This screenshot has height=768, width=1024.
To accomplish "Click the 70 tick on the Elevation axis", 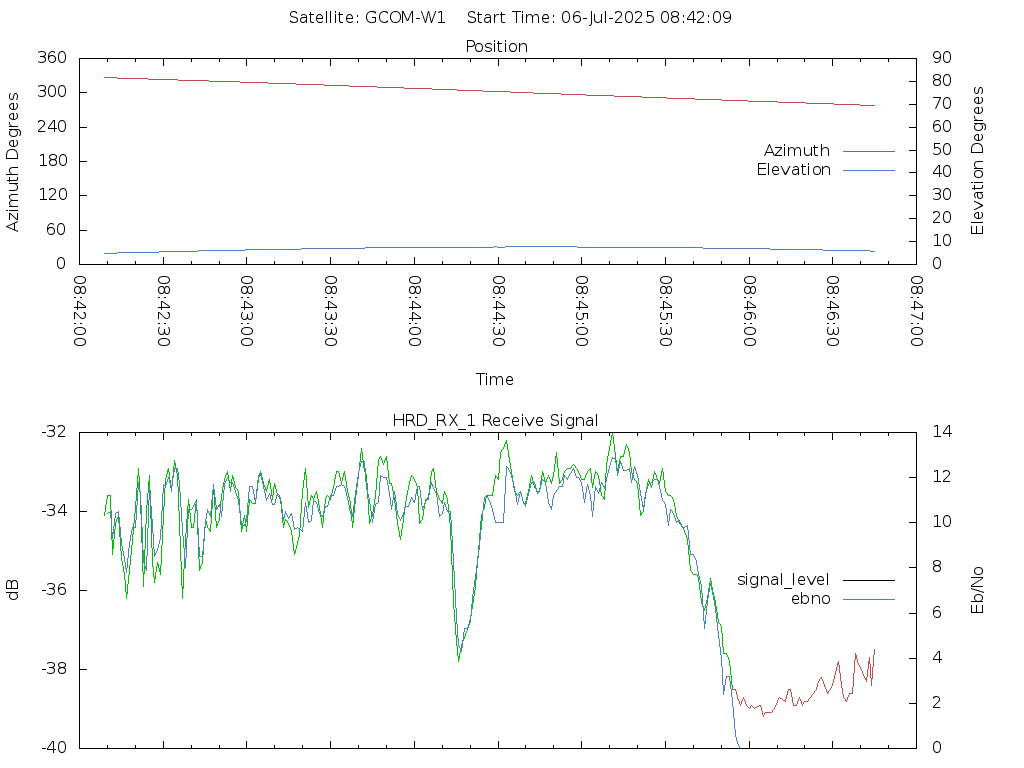I will [942, 104].
